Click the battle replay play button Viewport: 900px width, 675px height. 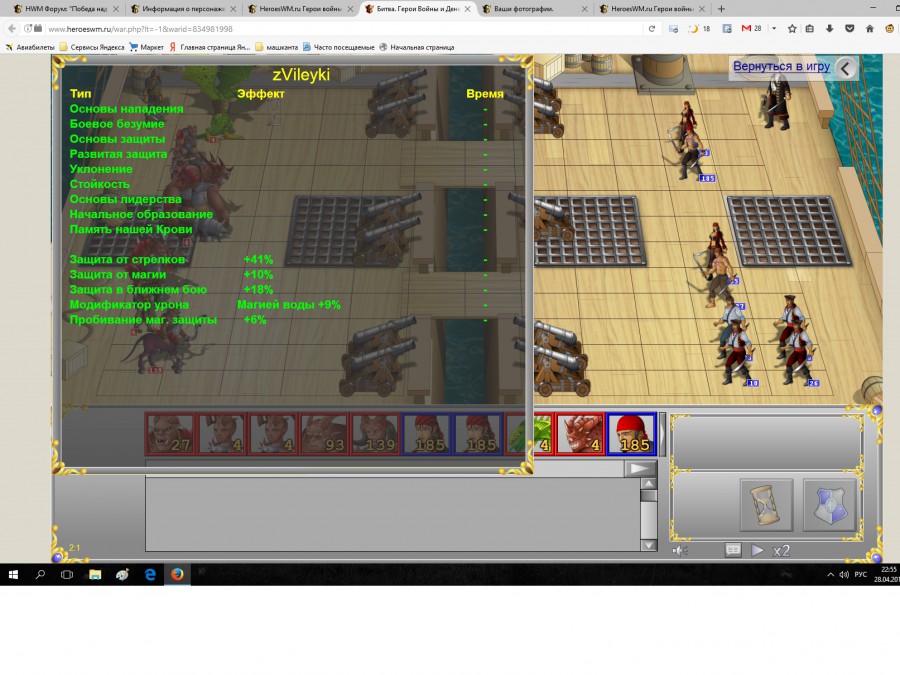pyautogui.click(x=757, y=550)
